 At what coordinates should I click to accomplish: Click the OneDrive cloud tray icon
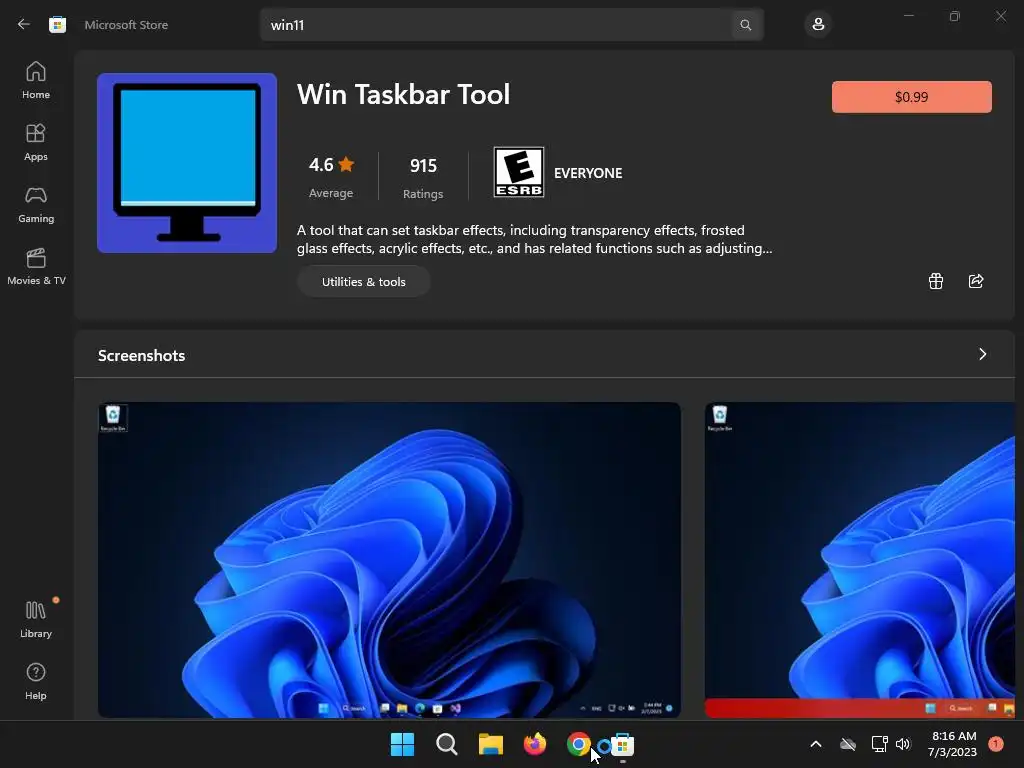coord(848,744)
